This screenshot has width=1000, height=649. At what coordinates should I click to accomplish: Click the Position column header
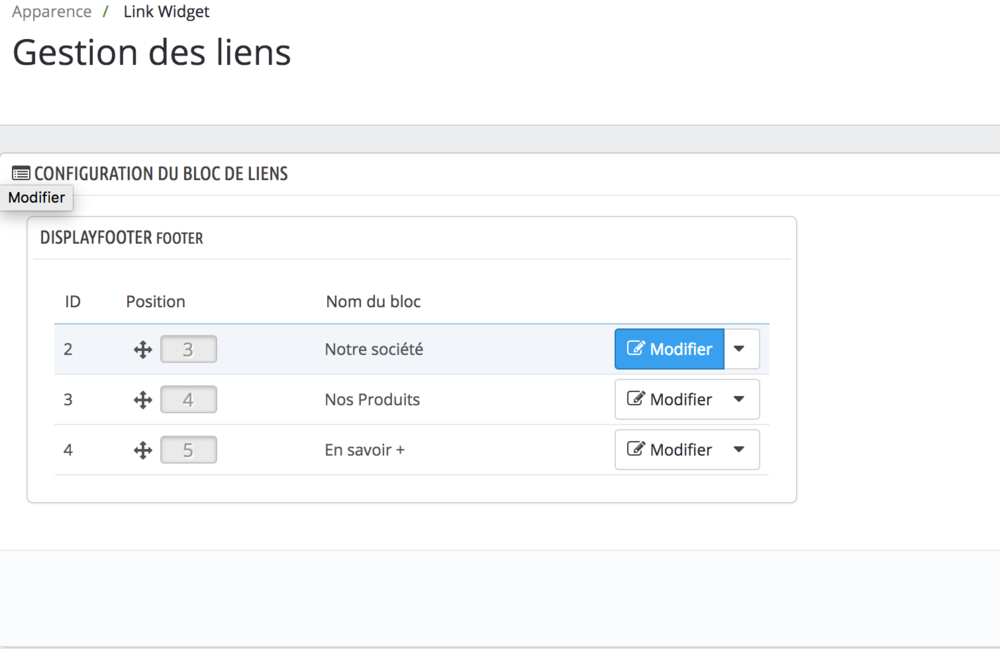pyautogui.click(x=155, y=301)
